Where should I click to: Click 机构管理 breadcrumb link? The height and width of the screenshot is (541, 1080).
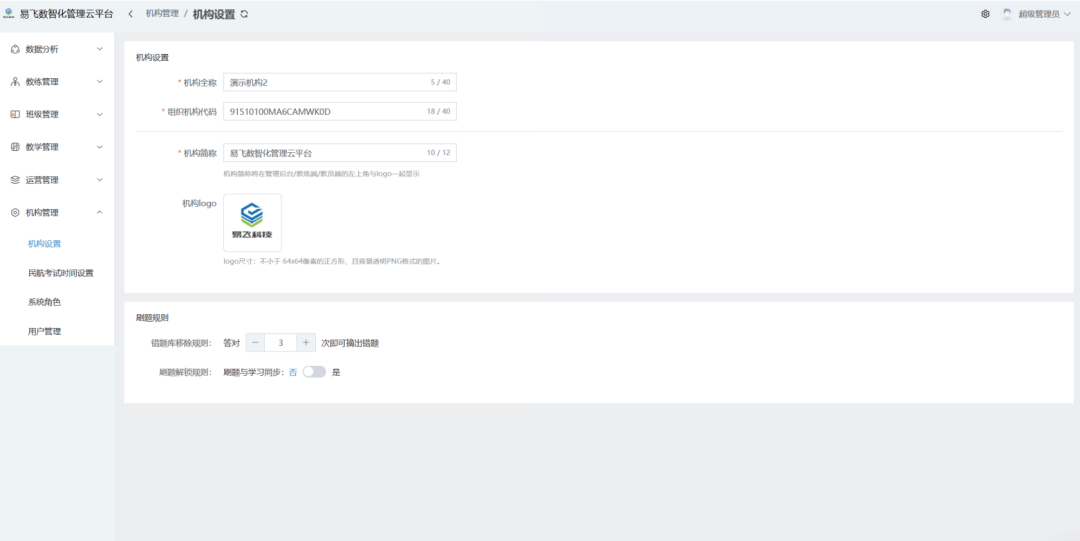tap(162, 13)
